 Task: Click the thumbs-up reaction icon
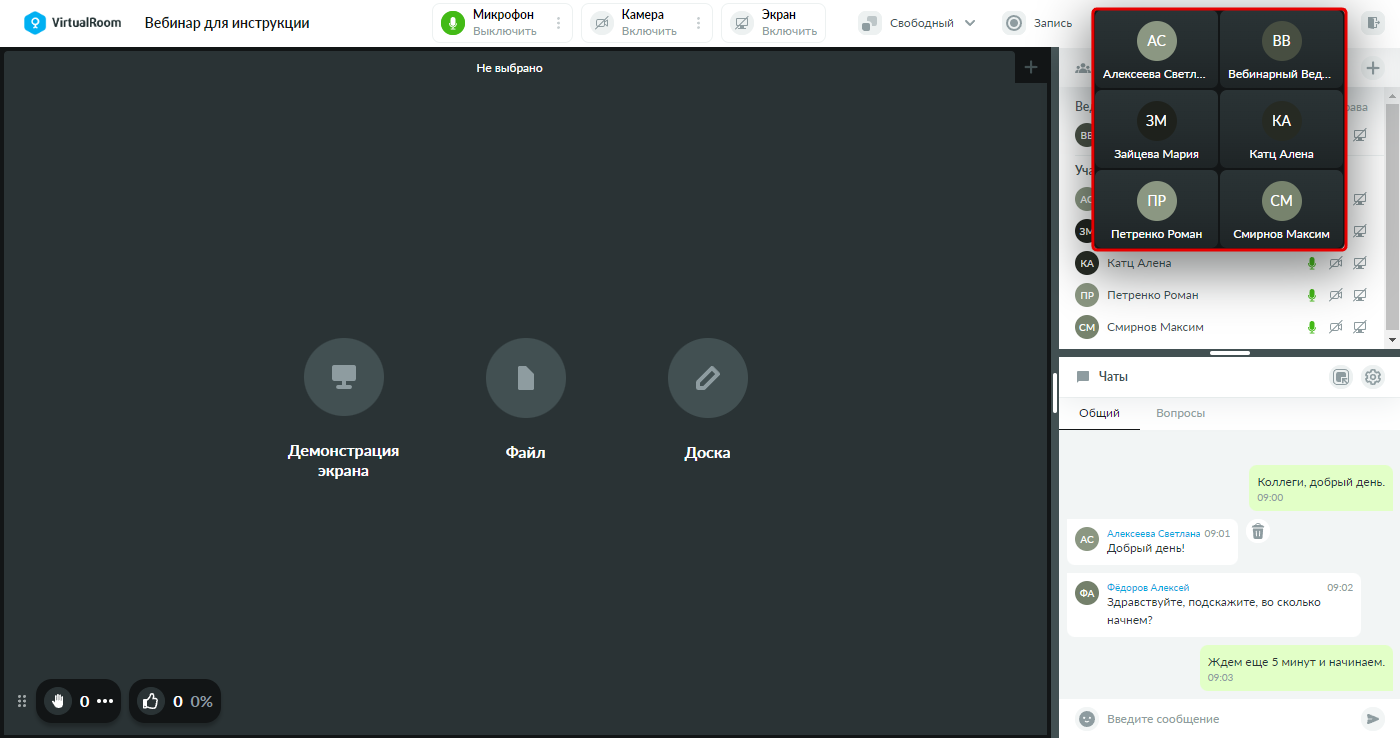click(x=151, y=701)
